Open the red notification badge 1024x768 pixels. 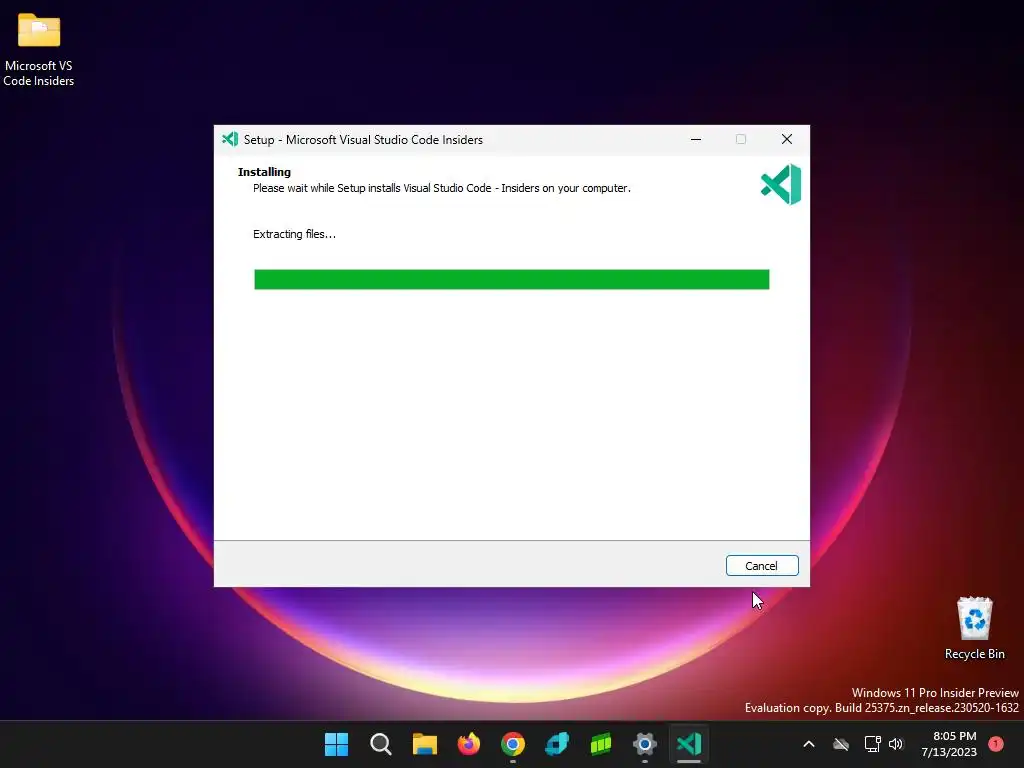click(x=996, y=744)
